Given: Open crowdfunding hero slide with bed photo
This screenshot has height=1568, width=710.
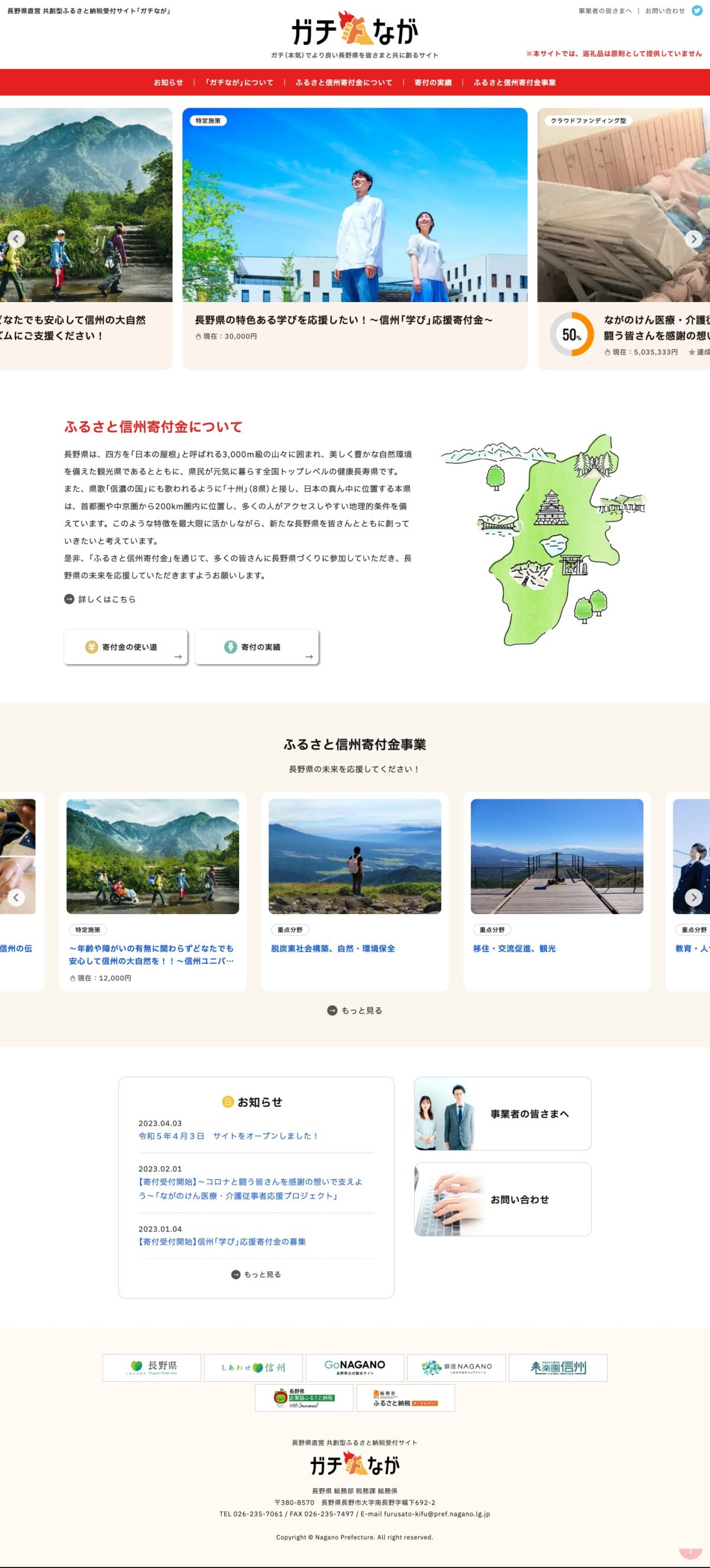Looking at the screenshot, I should (x=624, y=239).
